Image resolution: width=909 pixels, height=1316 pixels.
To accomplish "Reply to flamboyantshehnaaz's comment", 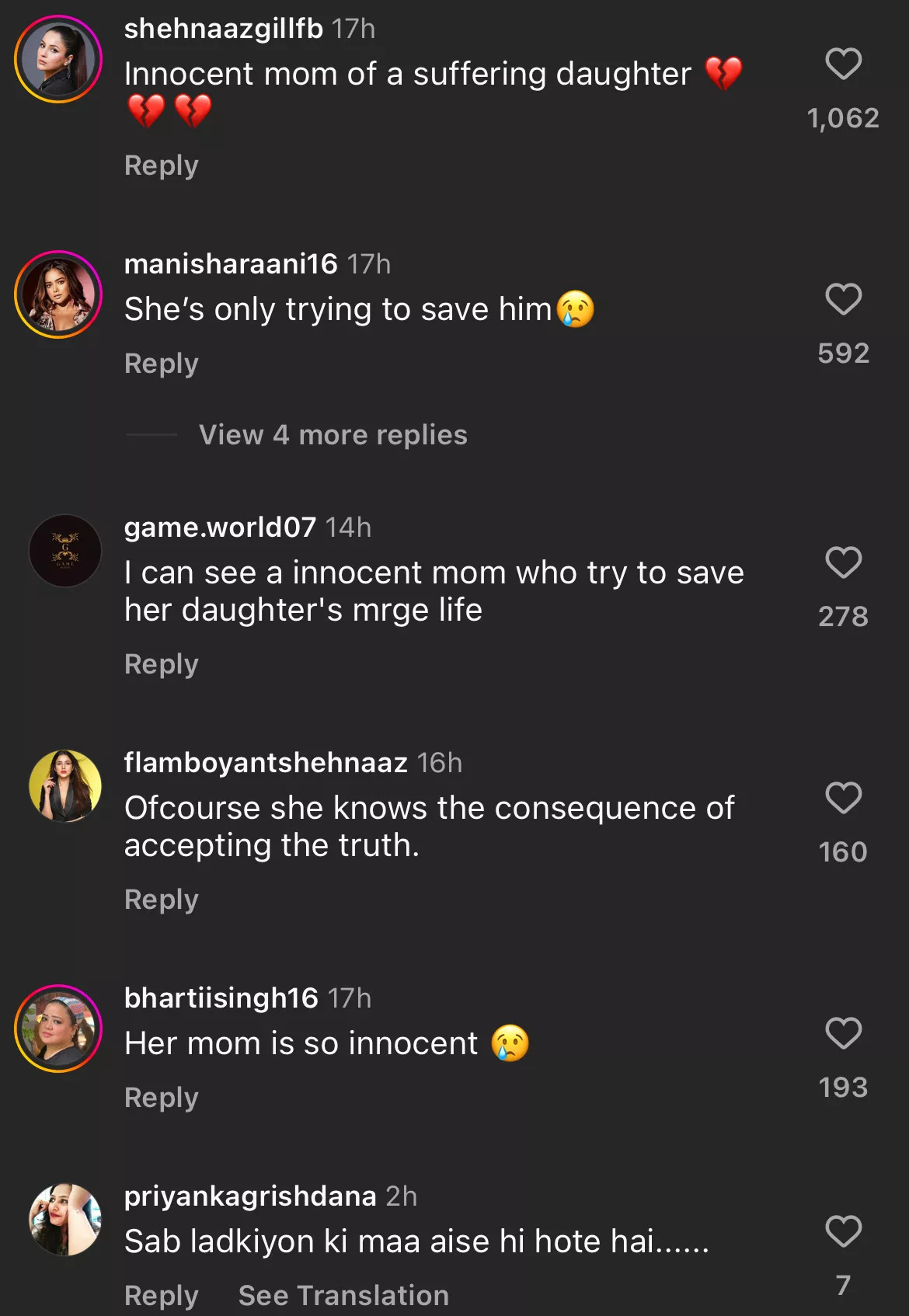I will 162,900.
